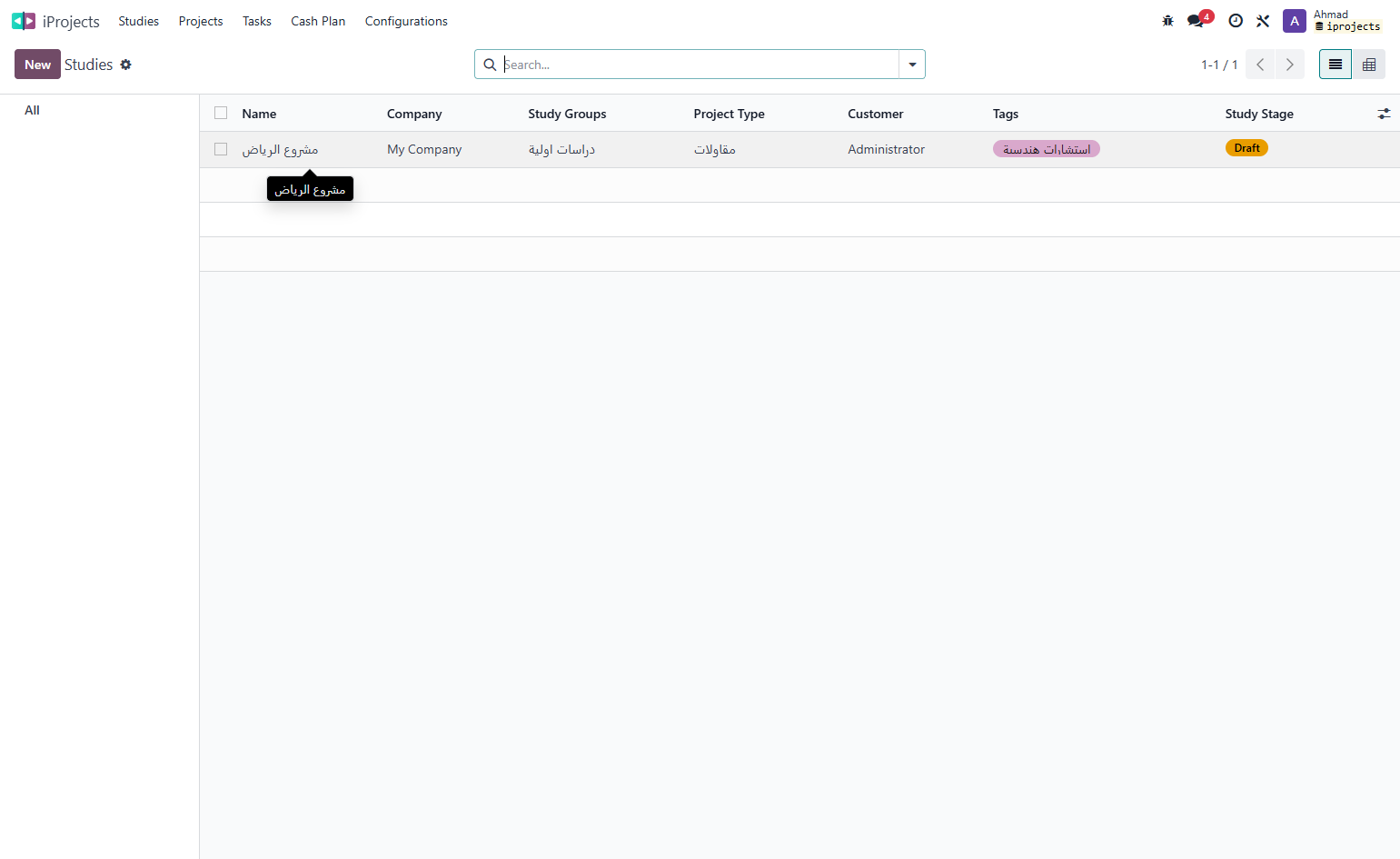Go to next page arrow
1400x859 pixels.
coord(1290,65)
